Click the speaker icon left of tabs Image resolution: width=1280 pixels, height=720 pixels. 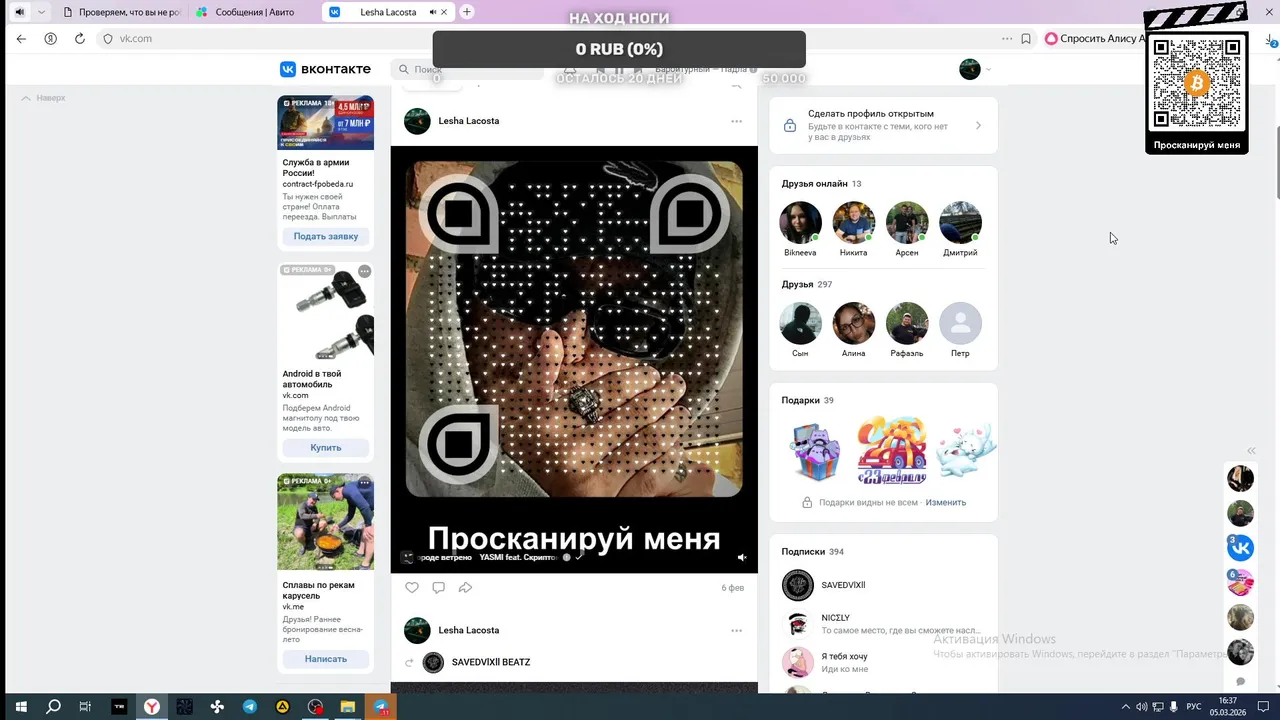pyautogui.click(x=19, y=12)
